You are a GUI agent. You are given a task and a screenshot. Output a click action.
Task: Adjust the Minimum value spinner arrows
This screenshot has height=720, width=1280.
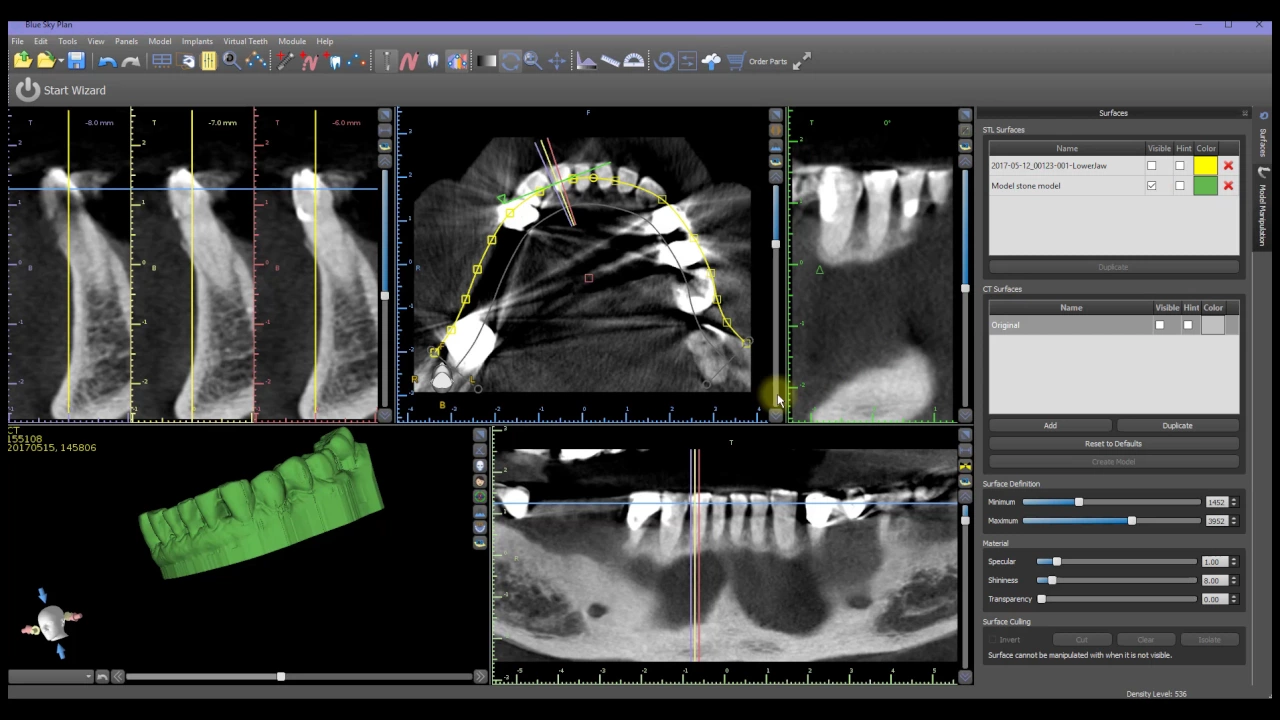[x=1234, y=502]
